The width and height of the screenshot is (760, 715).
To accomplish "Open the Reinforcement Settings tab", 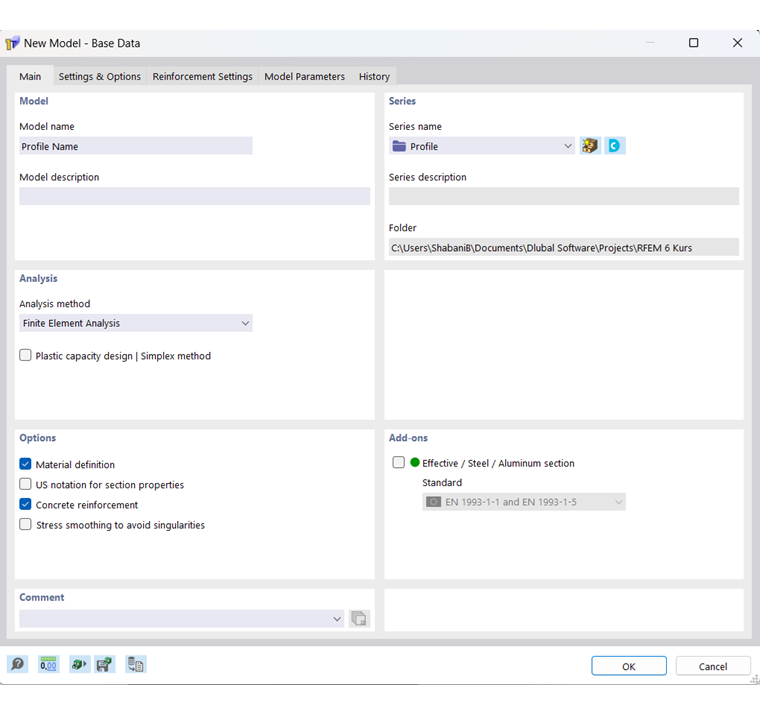I will tap(202, 76).
